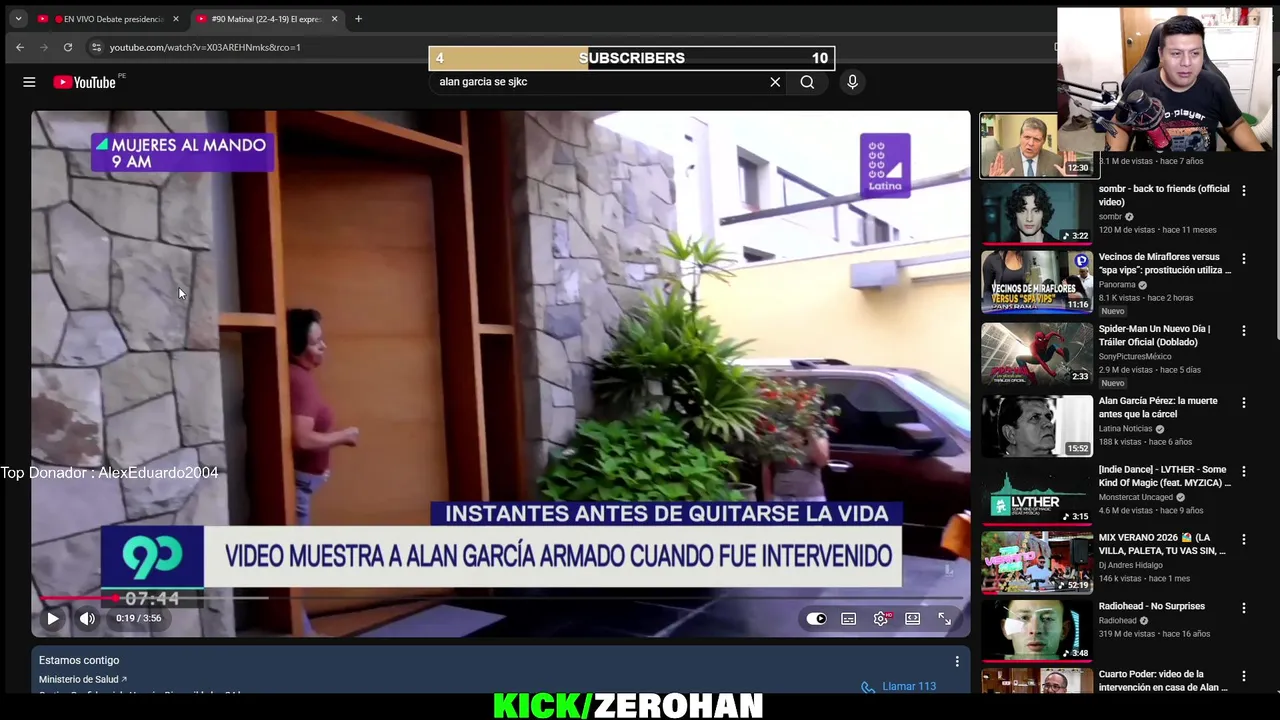Go forward with the browser forward arrow

pos(44,47)
